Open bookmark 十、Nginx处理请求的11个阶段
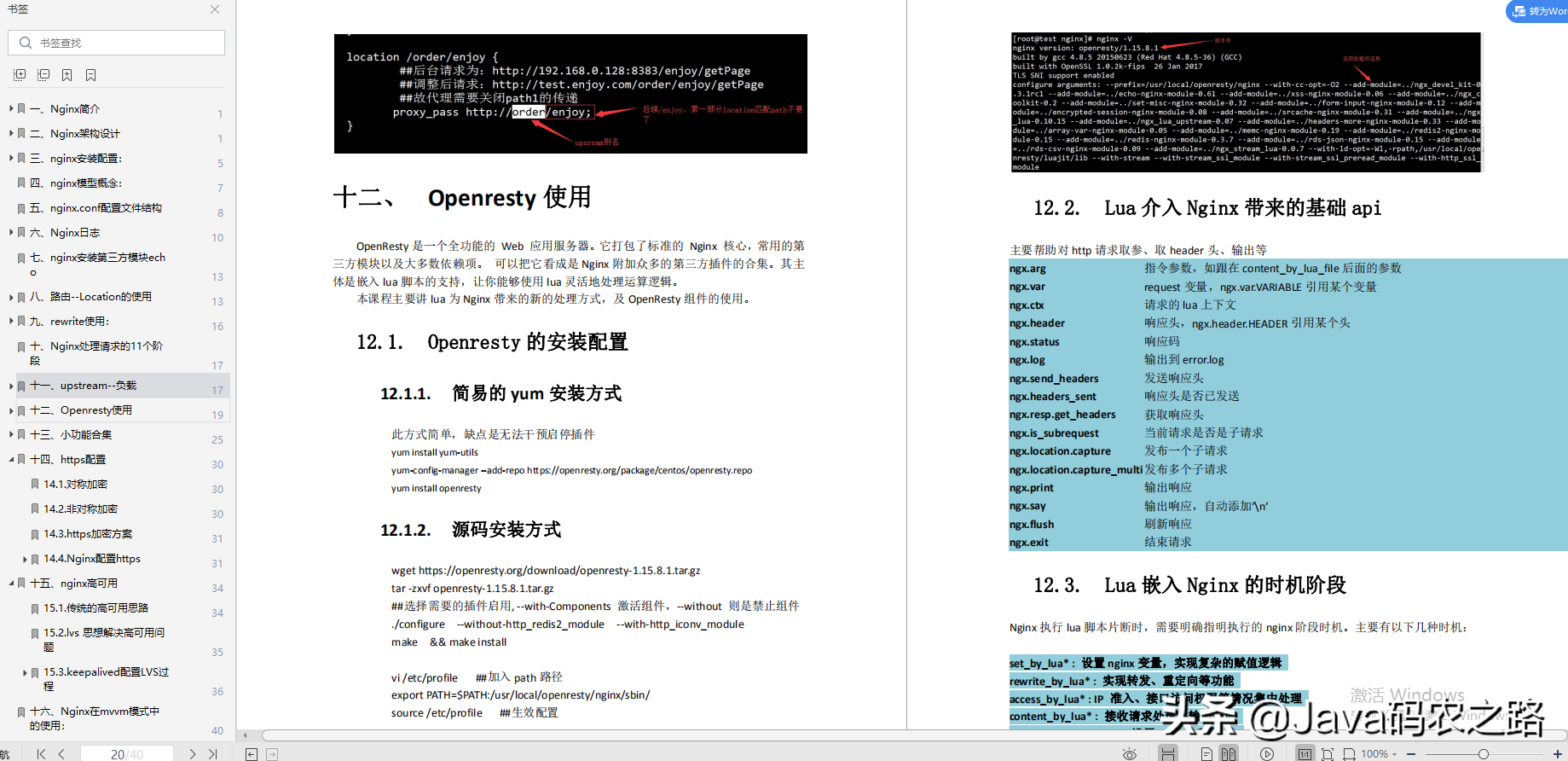The width and height of the screenshot is (1568, 761). point(95,353)
